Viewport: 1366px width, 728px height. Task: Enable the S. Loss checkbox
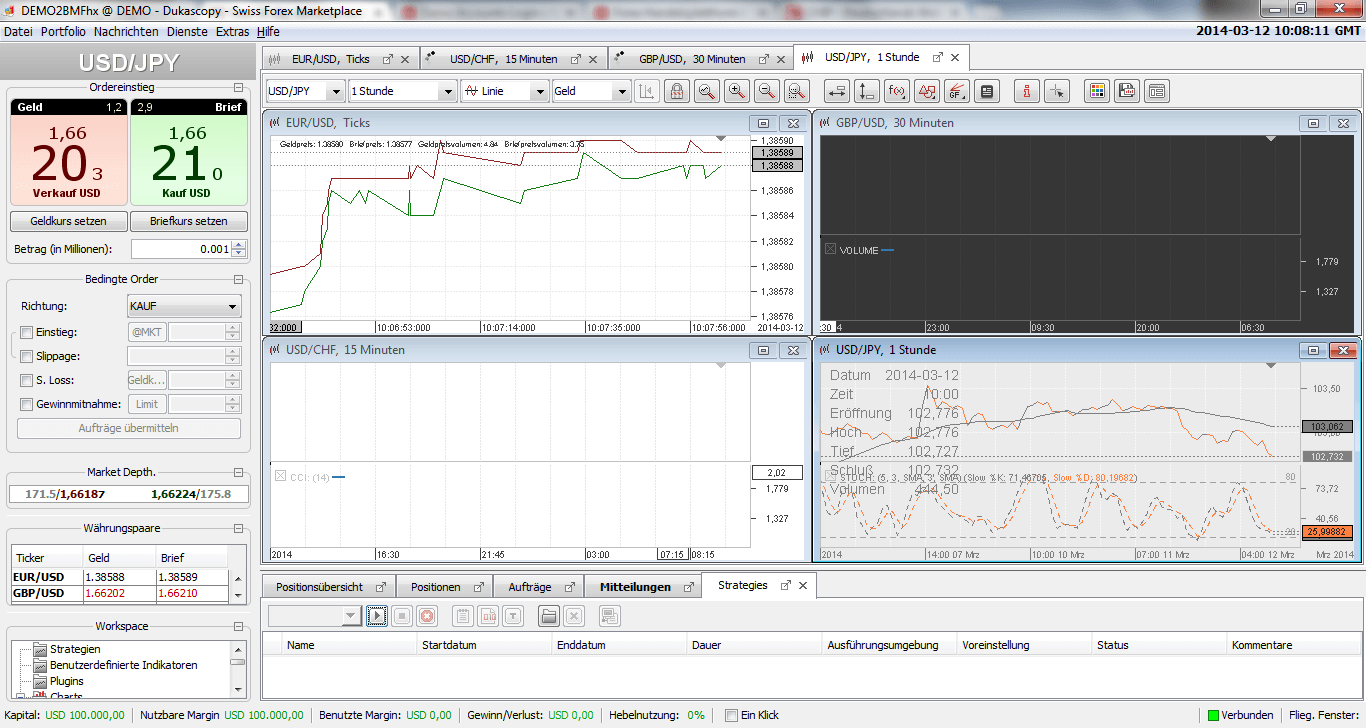tap(27, 380)
